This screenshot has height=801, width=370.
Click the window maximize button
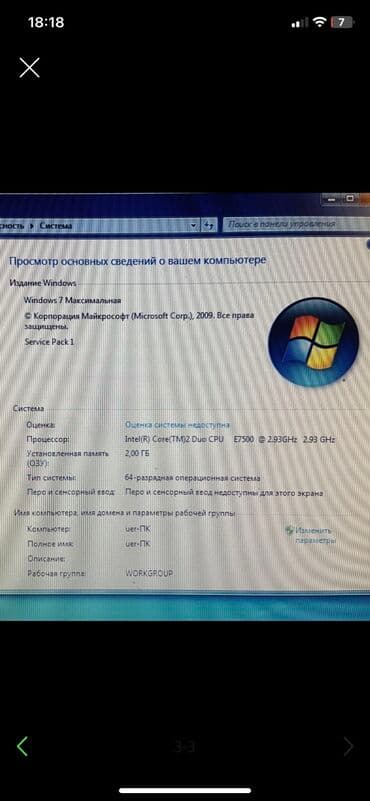coord(350,198)
